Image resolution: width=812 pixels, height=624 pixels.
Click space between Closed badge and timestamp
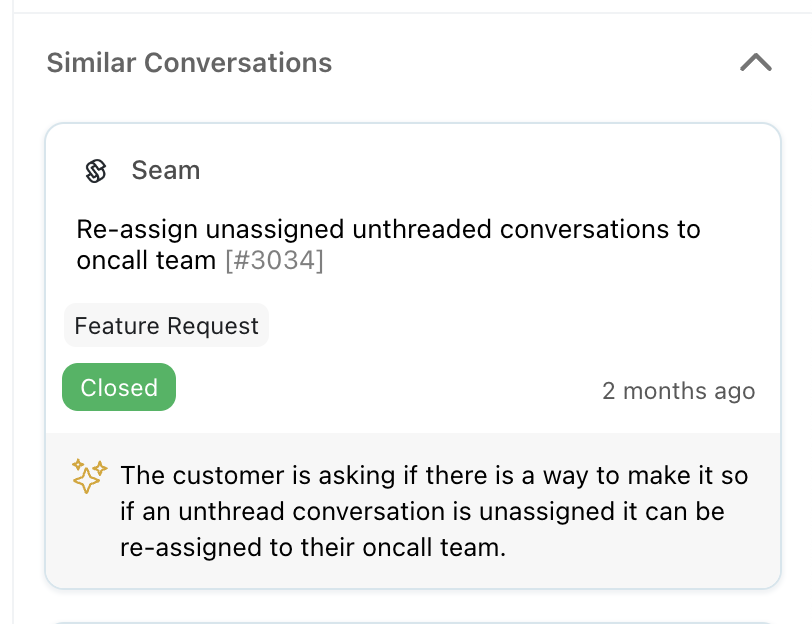388,388
